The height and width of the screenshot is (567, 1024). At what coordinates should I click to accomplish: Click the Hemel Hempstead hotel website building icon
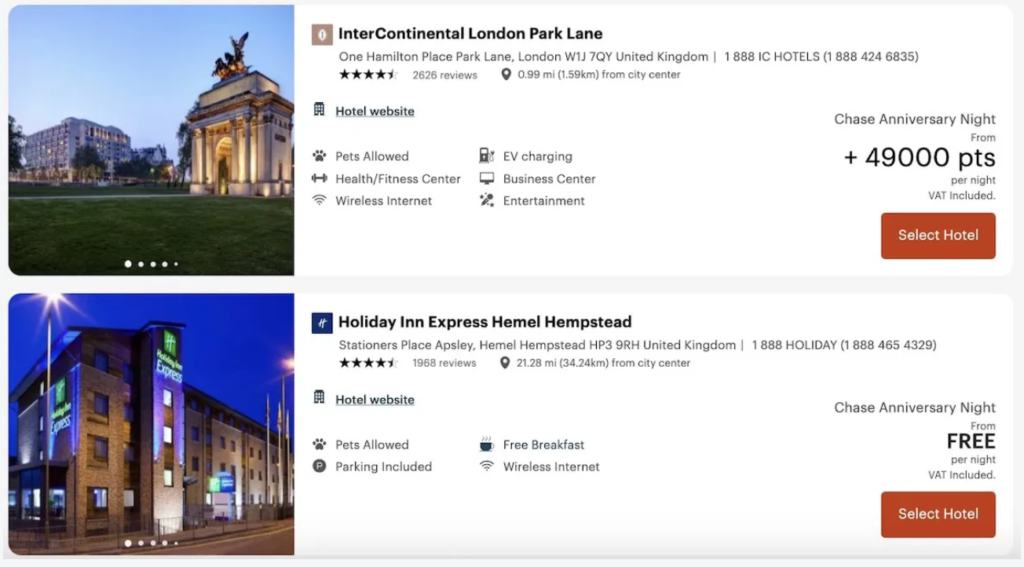click(x=319, y=397)
